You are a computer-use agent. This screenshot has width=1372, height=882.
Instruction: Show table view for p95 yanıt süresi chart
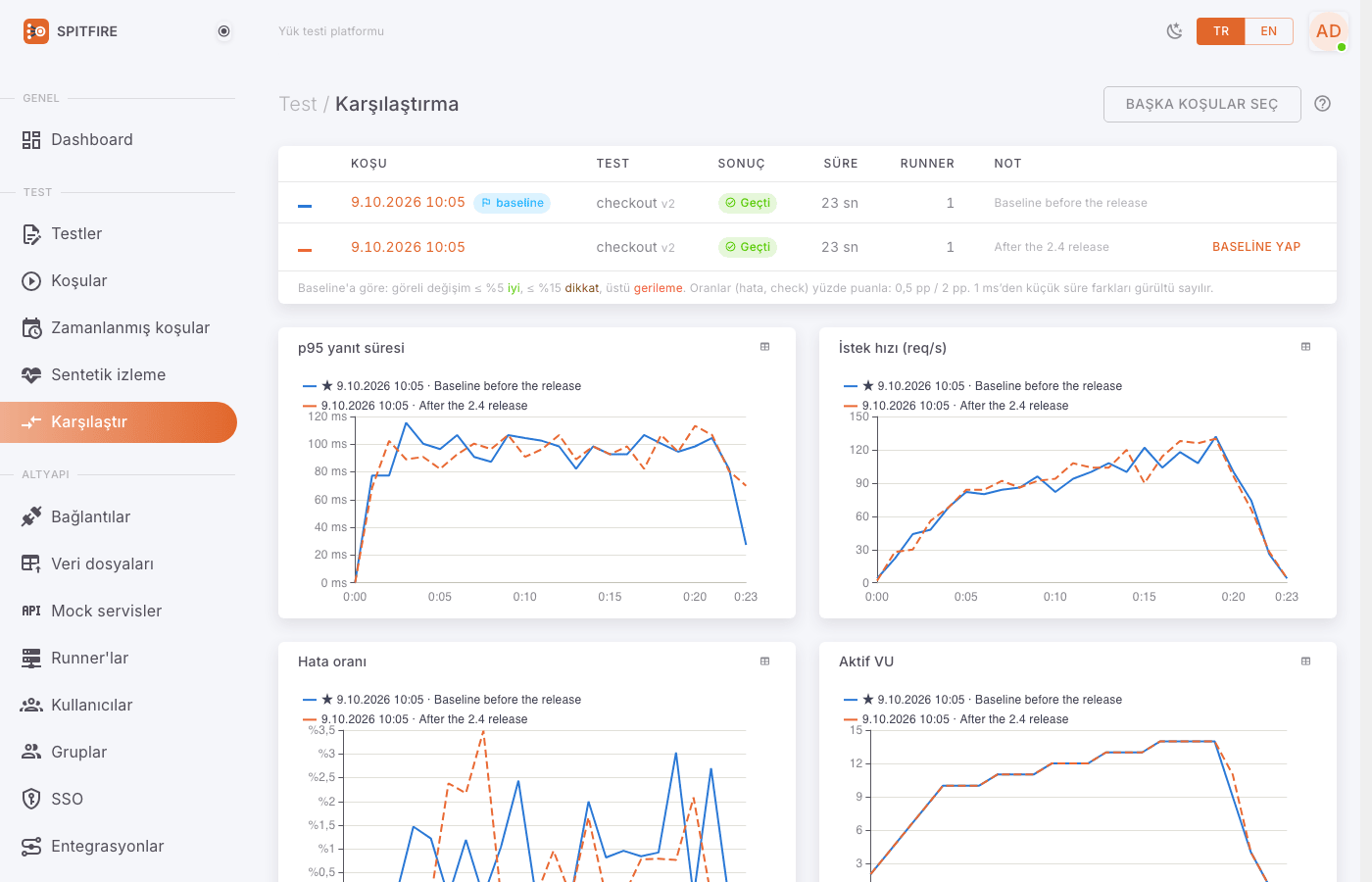[764, 347]
